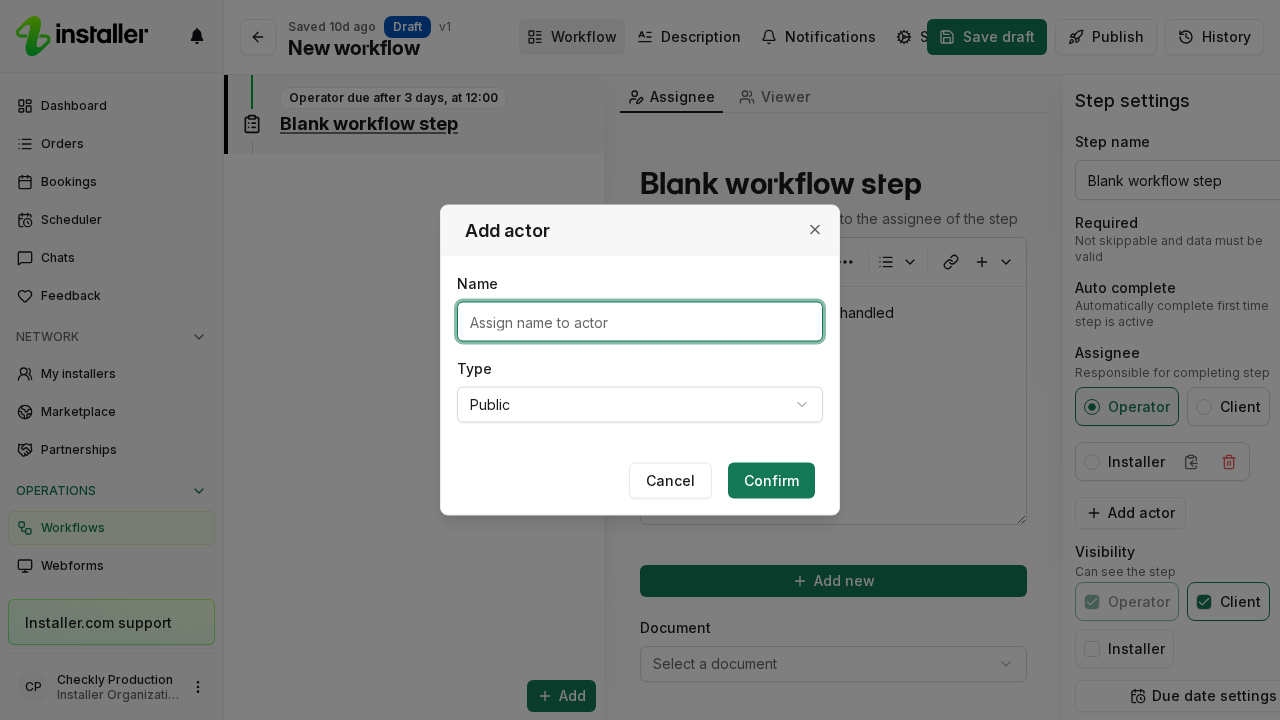Confirm adding the actor
Screen dimensions: 1280x720
[771, 481]
